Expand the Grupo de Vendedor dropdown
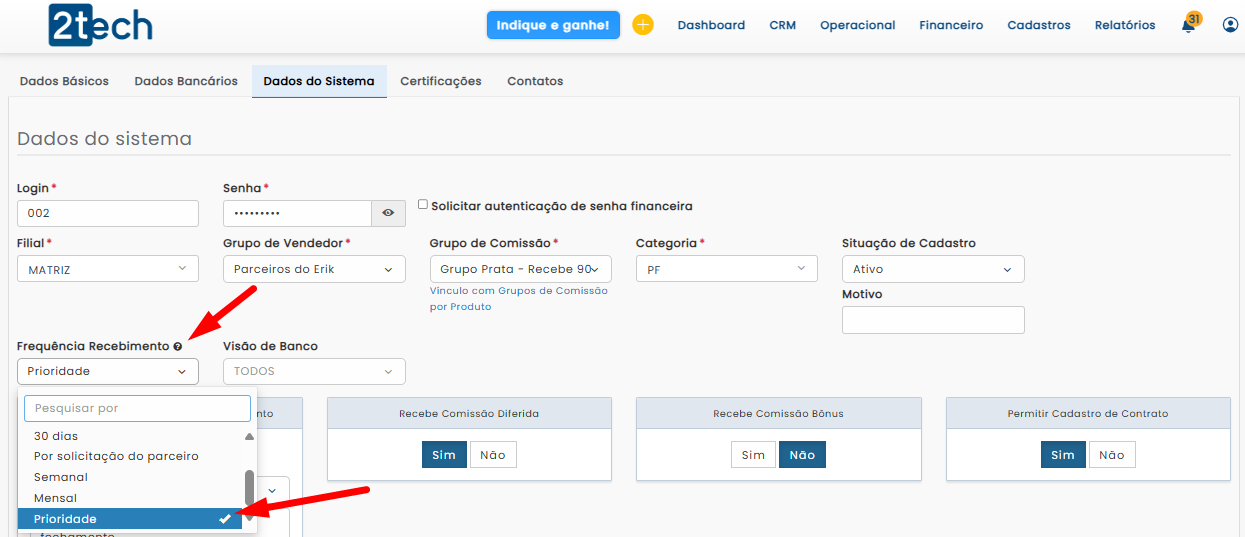Image resolution: width=1245 pixels, height=537 pixels. coord(314,269)
